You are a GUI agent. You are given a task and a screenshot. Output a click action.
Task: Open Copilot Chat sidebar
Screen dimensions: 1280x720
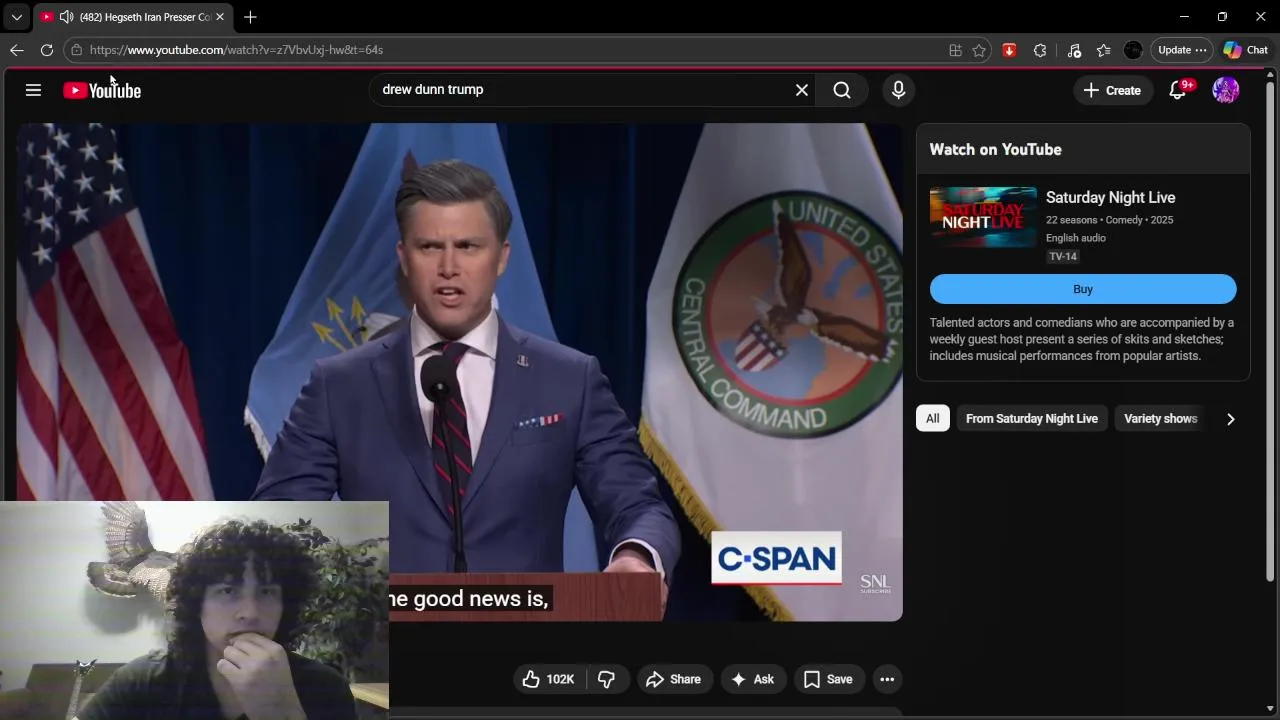[1246, 50]
